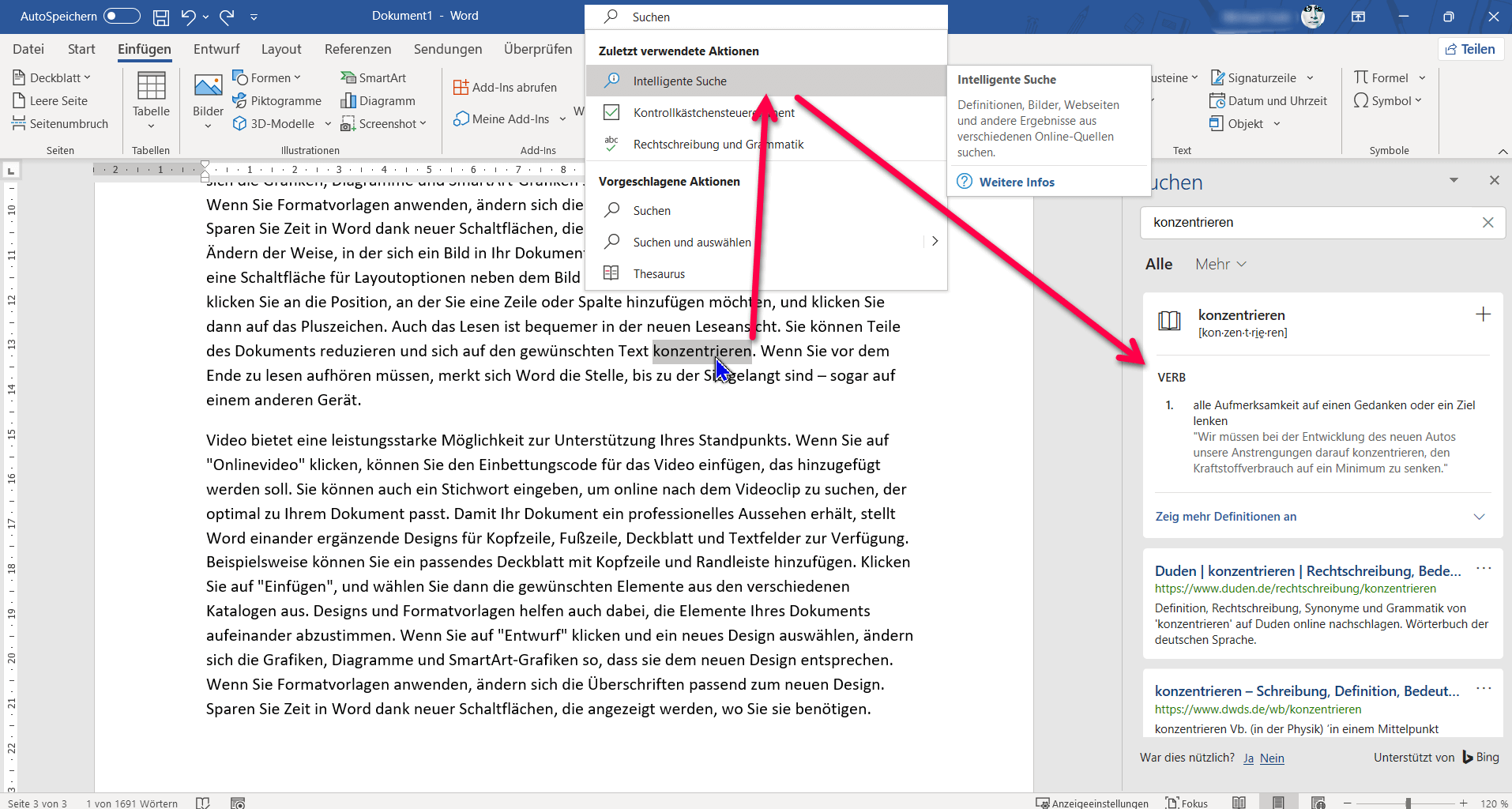
Task: Customize the Quick Access Toolbar dropdown
Action: coord(254,17)
